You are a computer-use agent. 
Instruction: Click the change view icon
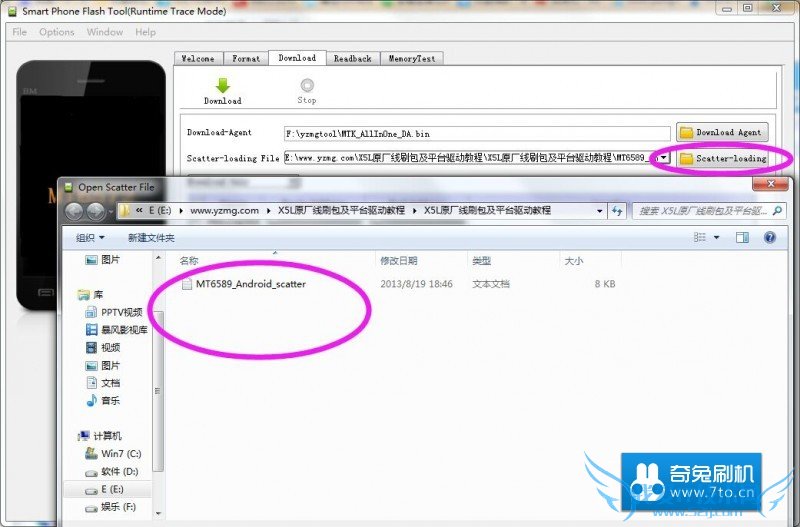pyautogui.click(x=699, y=237)
